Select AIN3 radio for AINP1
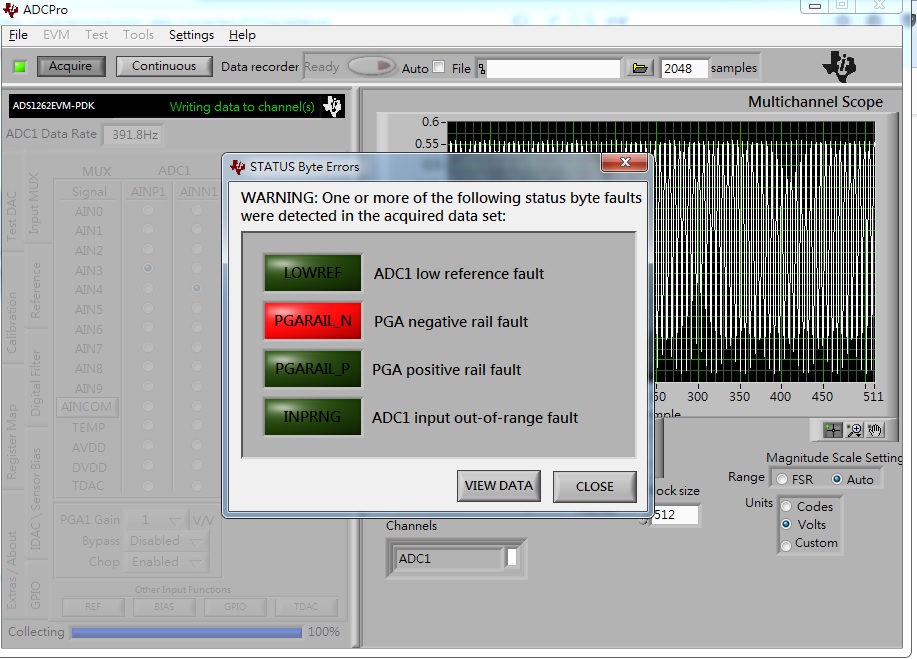Viewport: 917px width, 659px height. [x=148, y=268]
